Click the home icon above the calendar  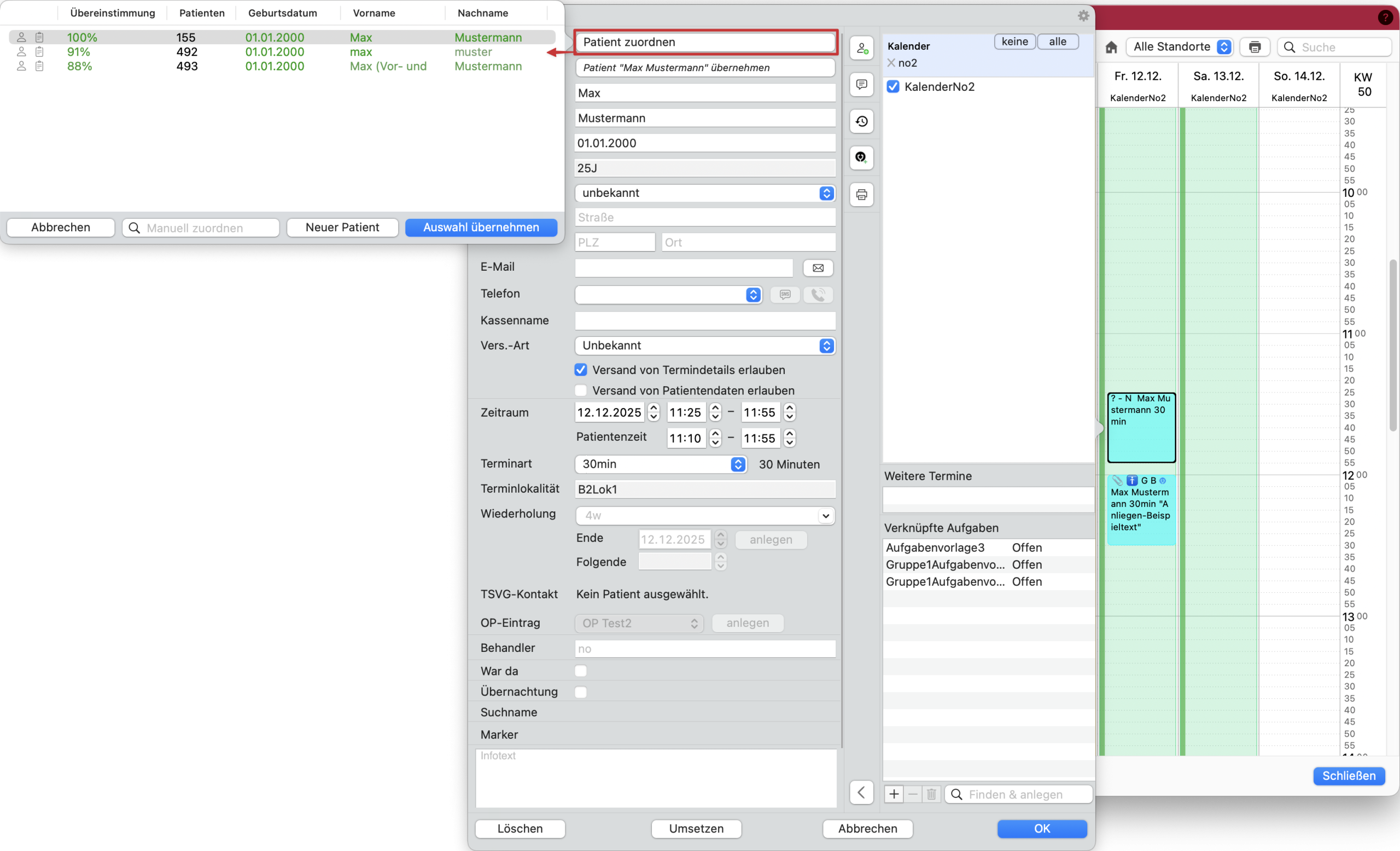click(1111, 47)
